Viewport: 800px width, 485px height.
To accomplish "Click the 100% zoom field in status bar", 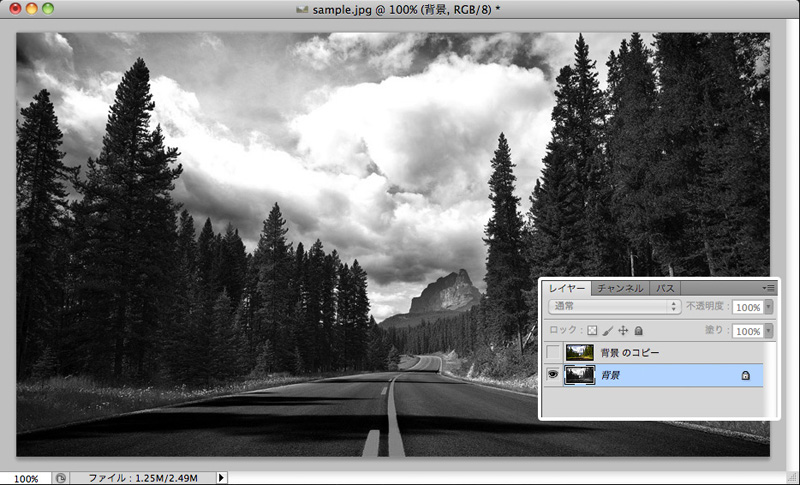I will pyautogui.click(x=26, y=478).
